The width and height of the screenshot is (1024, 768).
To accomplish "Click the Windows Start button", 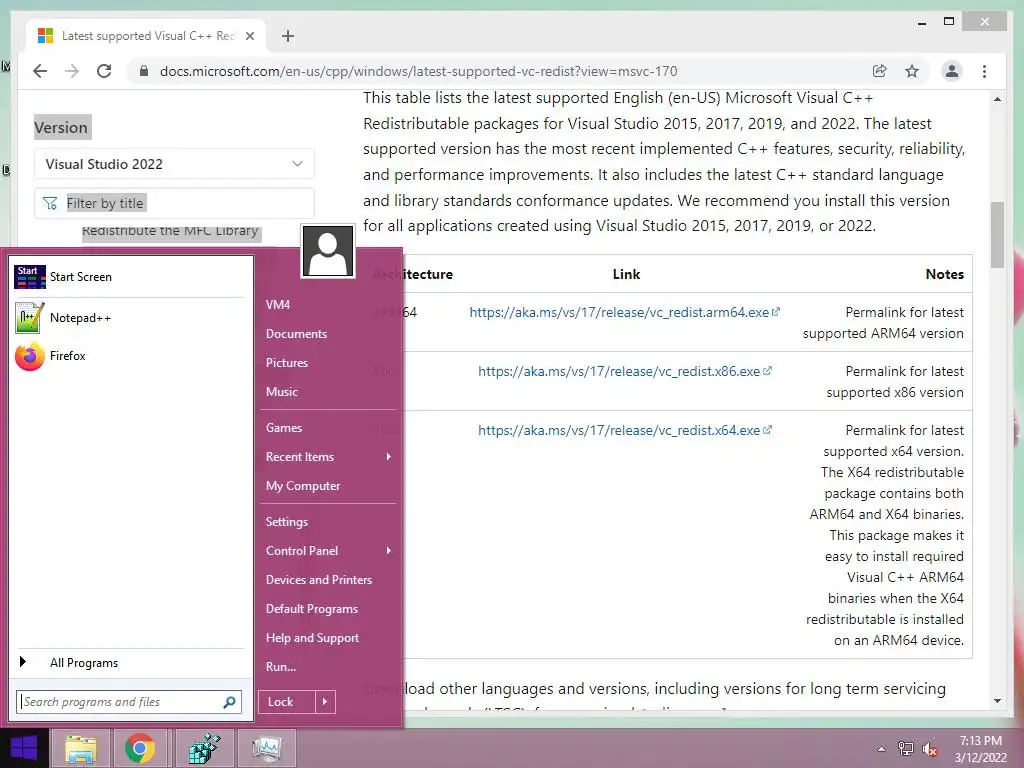I will (24, 748).
